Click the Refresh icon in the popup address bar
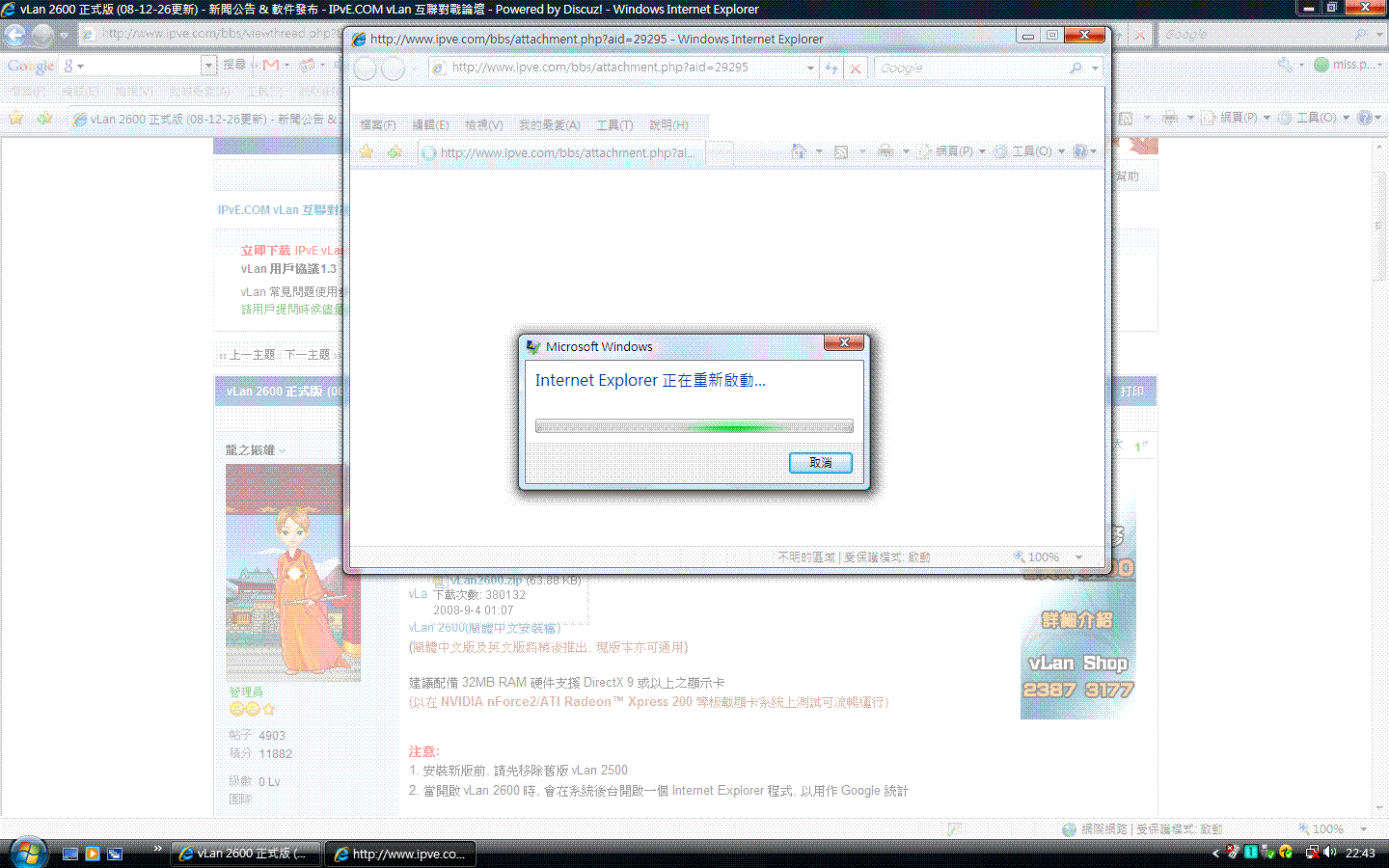Viewport: 1389px width, 868px height. click(830, 68)
